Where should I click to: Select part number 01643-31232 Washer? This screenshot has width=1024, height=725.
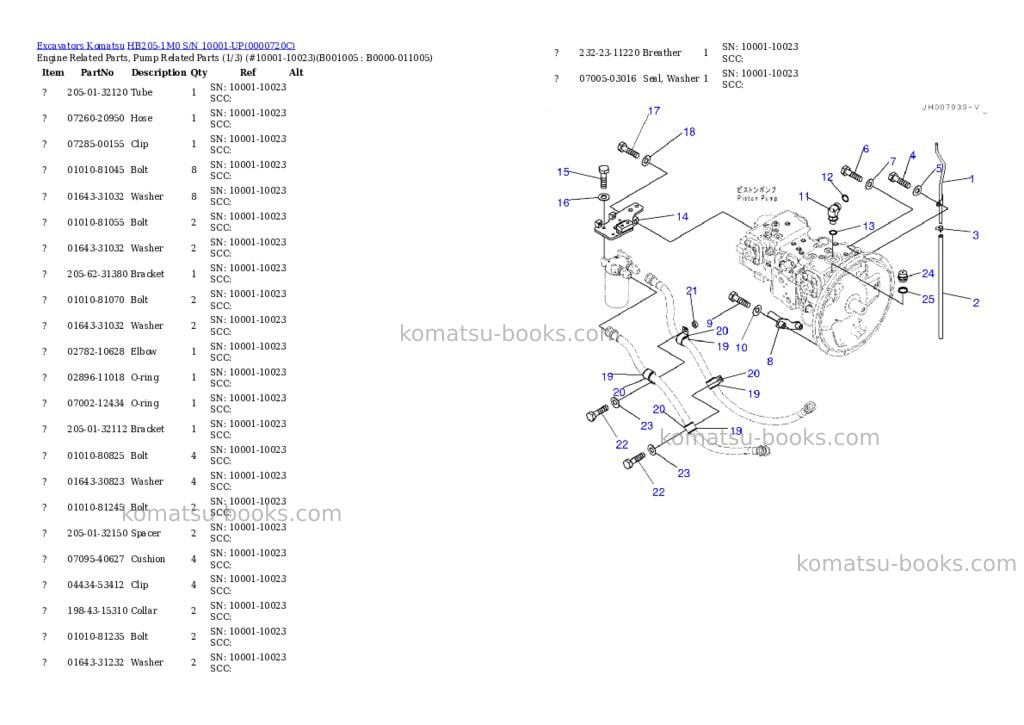point(115,662)
